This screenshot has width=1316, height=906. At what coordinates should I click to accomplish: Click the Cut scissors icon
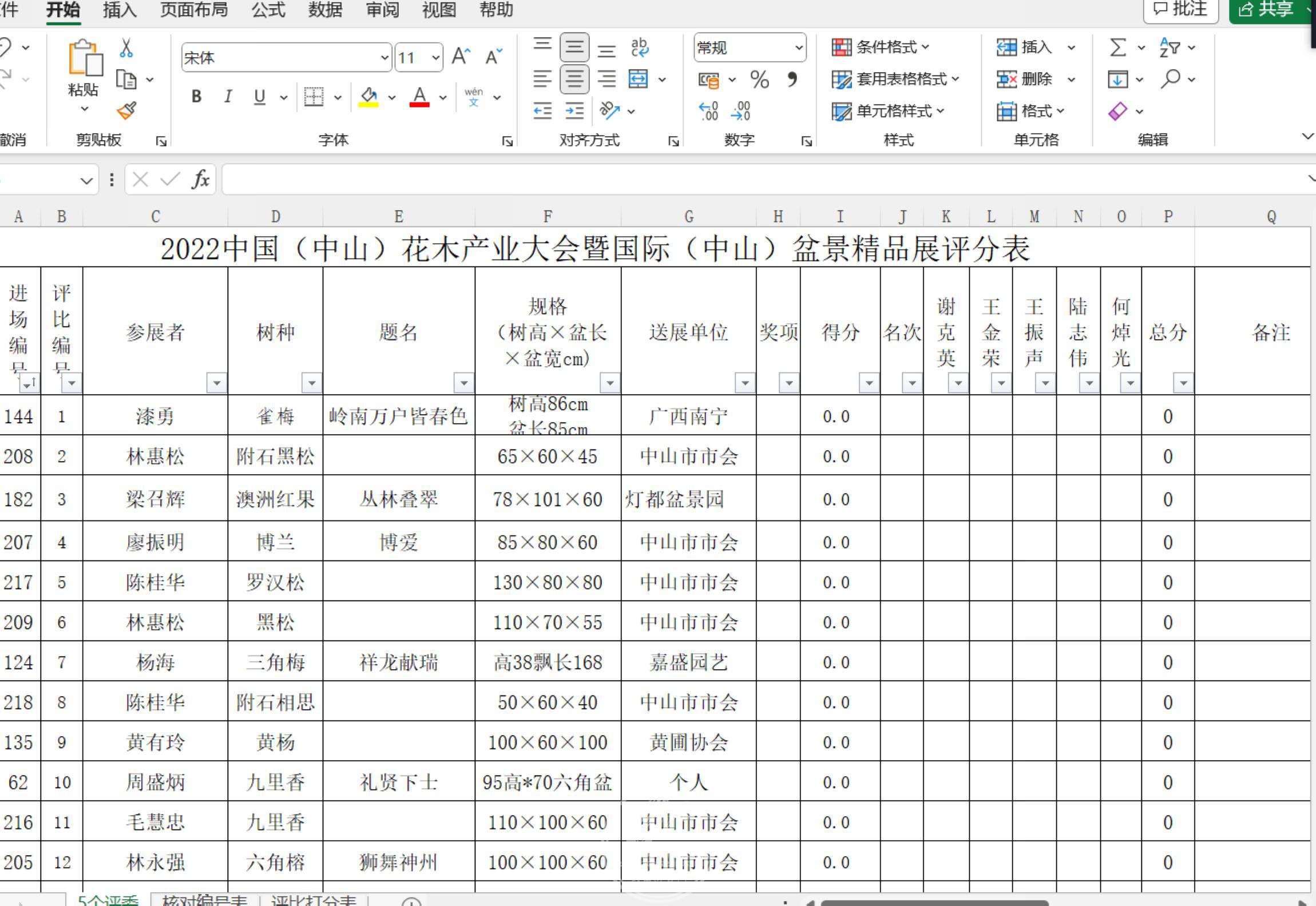(x=126, y=48)
